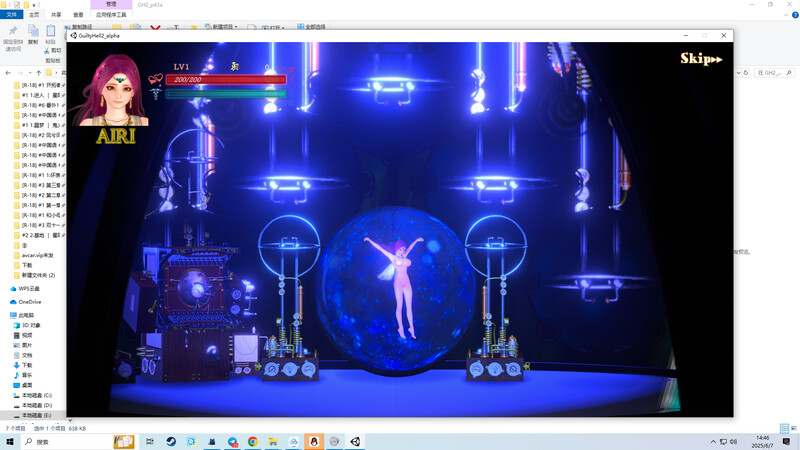Click the hearts icon beside the health bar

(156, 79)
